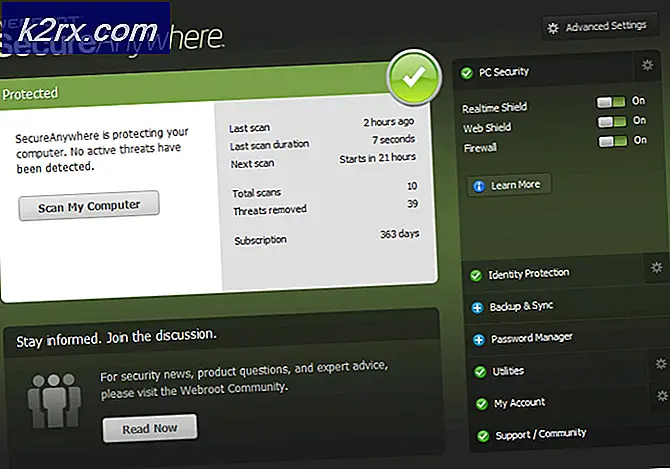
Task: Open My Account settings gear
Action: tap(662, 396)
